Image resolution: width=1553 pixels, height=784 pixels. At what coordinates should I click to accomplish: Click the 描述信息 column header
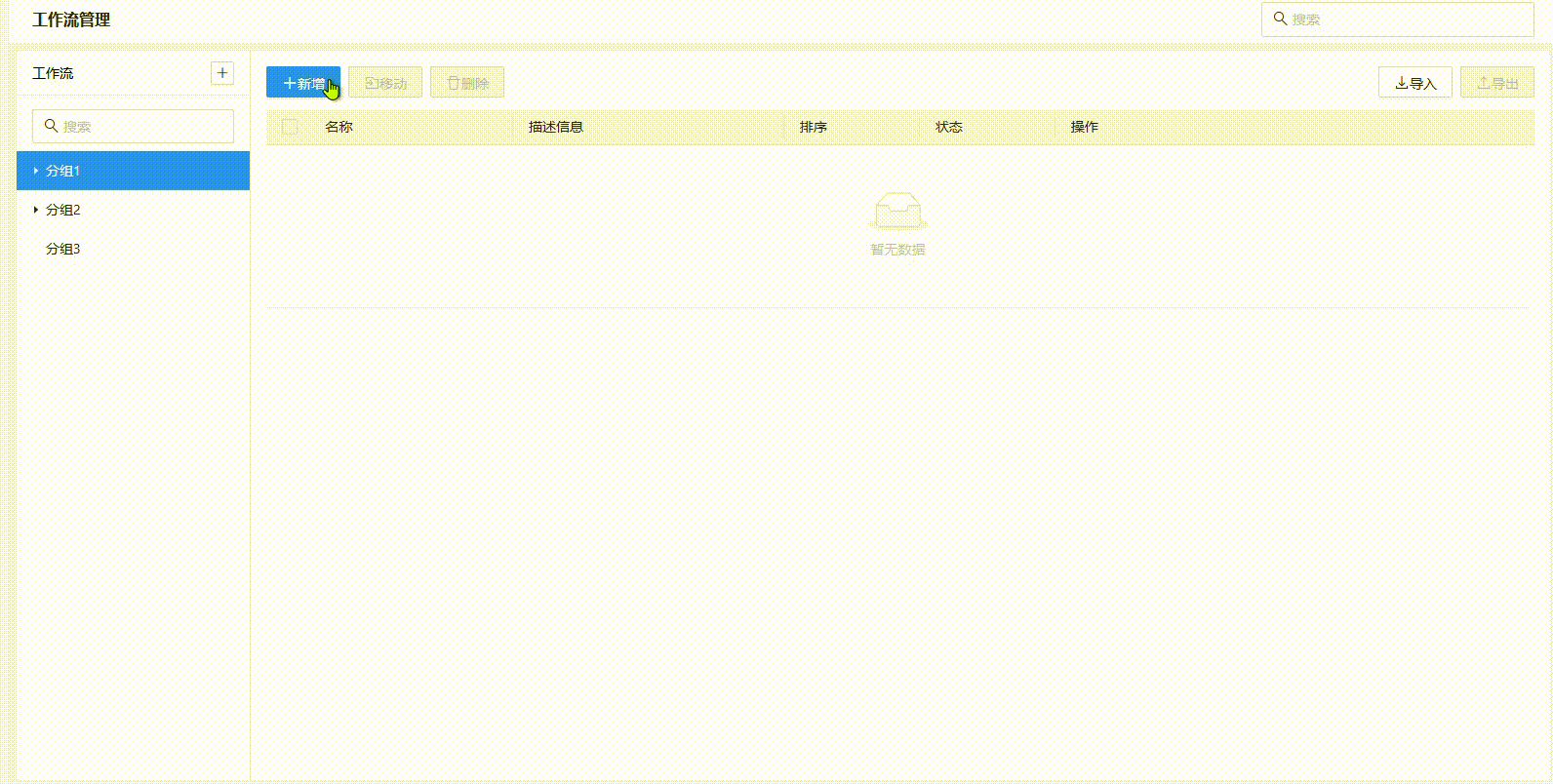(555, 127)
